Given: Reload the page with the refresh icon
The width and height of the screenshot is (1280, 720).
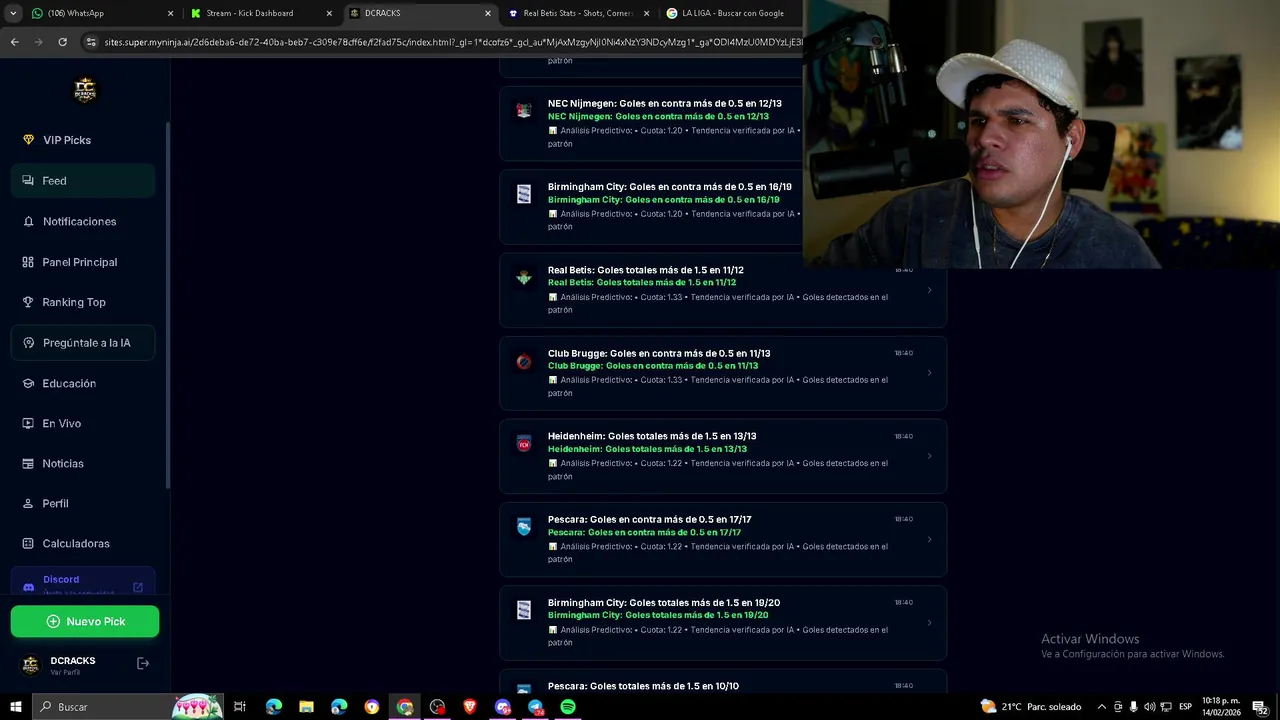Looking at the screenshot, I should click(62, 42).
